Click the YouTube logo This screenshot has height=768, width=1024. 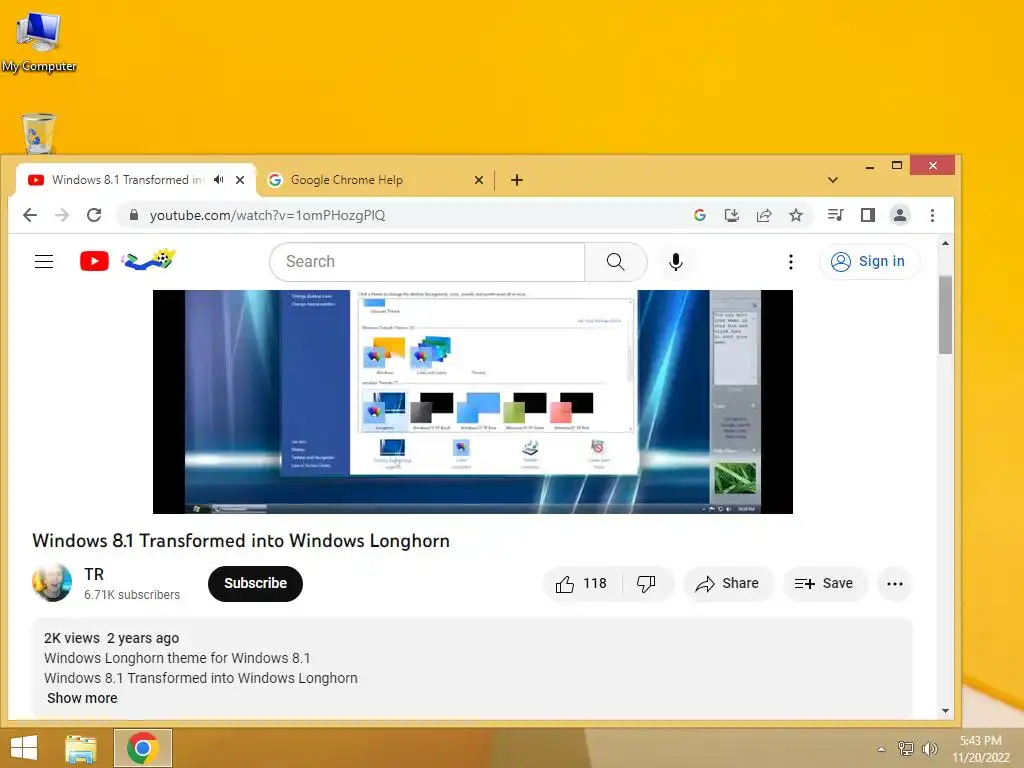[x=94, y=261]
